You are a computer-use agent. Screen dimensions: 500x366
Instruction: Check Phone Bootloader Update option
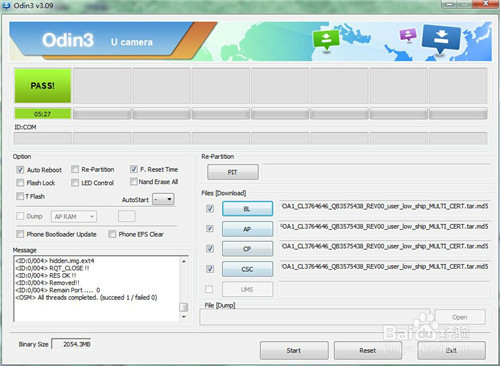click(x=20, y=234)
